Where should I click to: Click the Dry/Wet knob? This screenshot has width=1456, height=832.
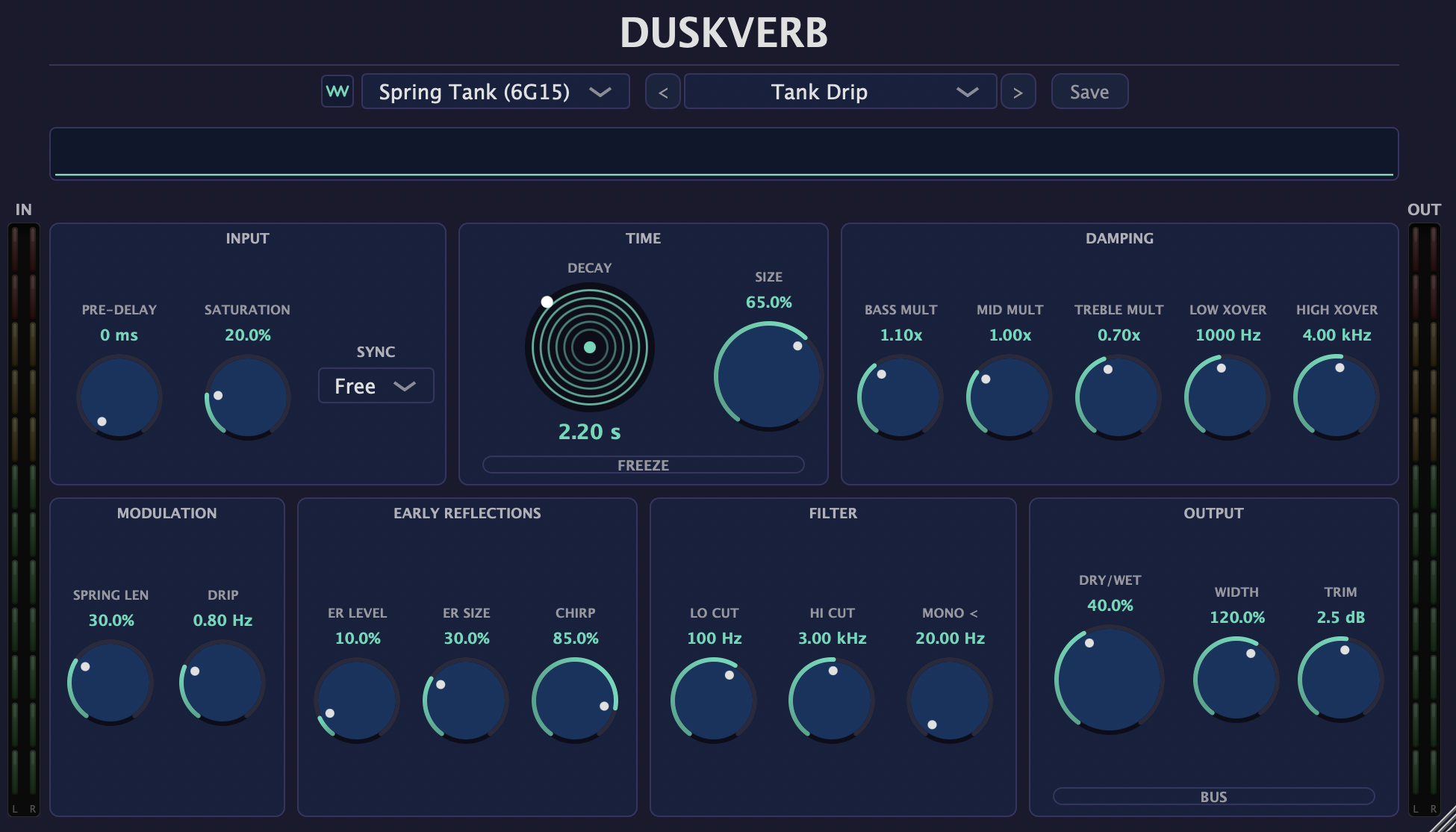(x=1110, y=680)
